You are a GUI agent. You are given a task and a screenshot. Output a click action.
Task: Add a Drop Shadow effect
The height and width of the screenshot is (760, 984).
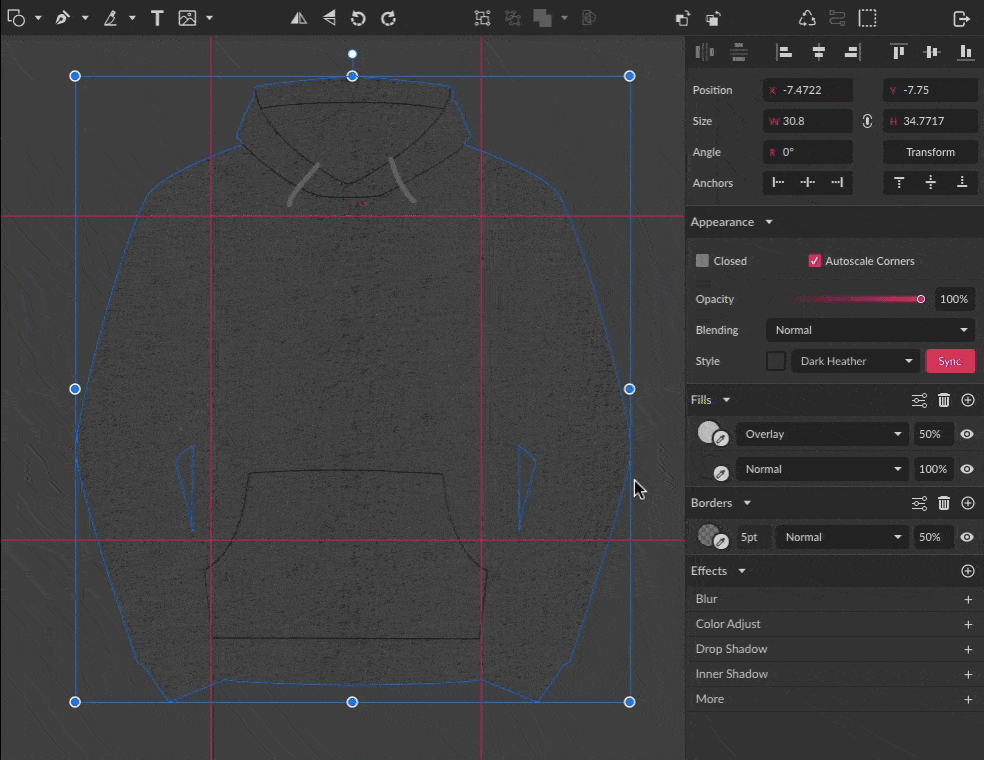click(x=967, y=649)
